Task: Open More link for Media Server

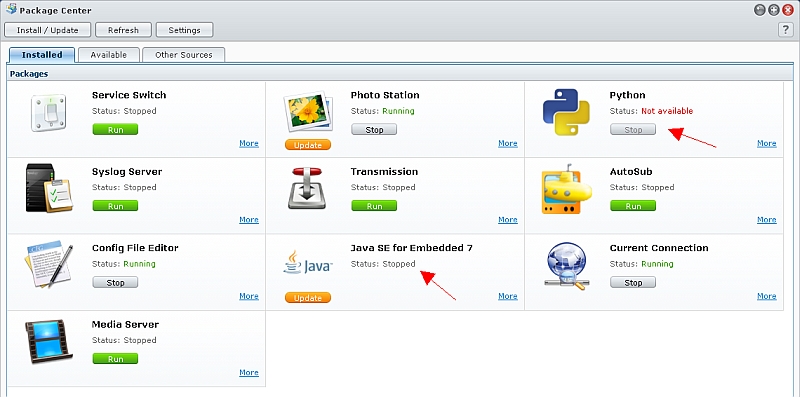Action: click(249, 373)
